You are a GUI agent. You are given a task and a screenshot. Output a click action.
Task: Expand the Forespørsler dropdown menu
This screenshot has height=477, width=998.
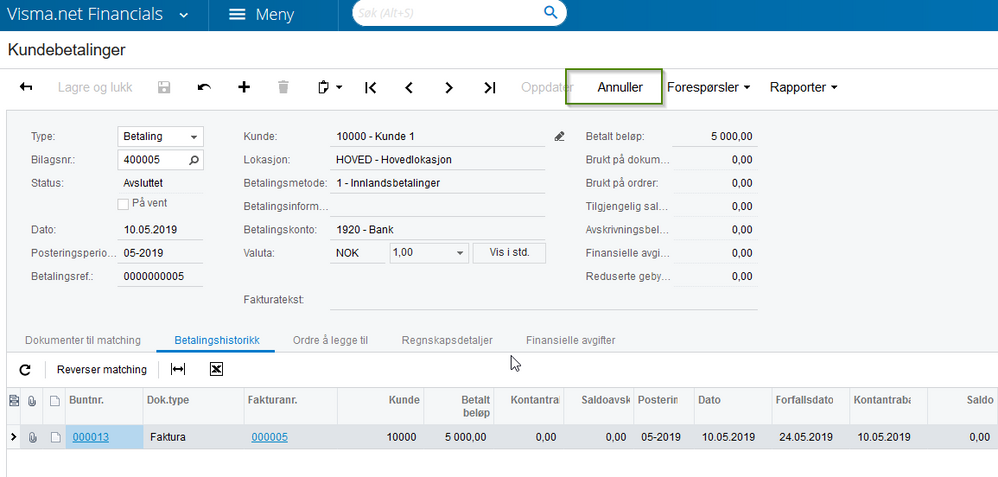(x=708, y=88)
